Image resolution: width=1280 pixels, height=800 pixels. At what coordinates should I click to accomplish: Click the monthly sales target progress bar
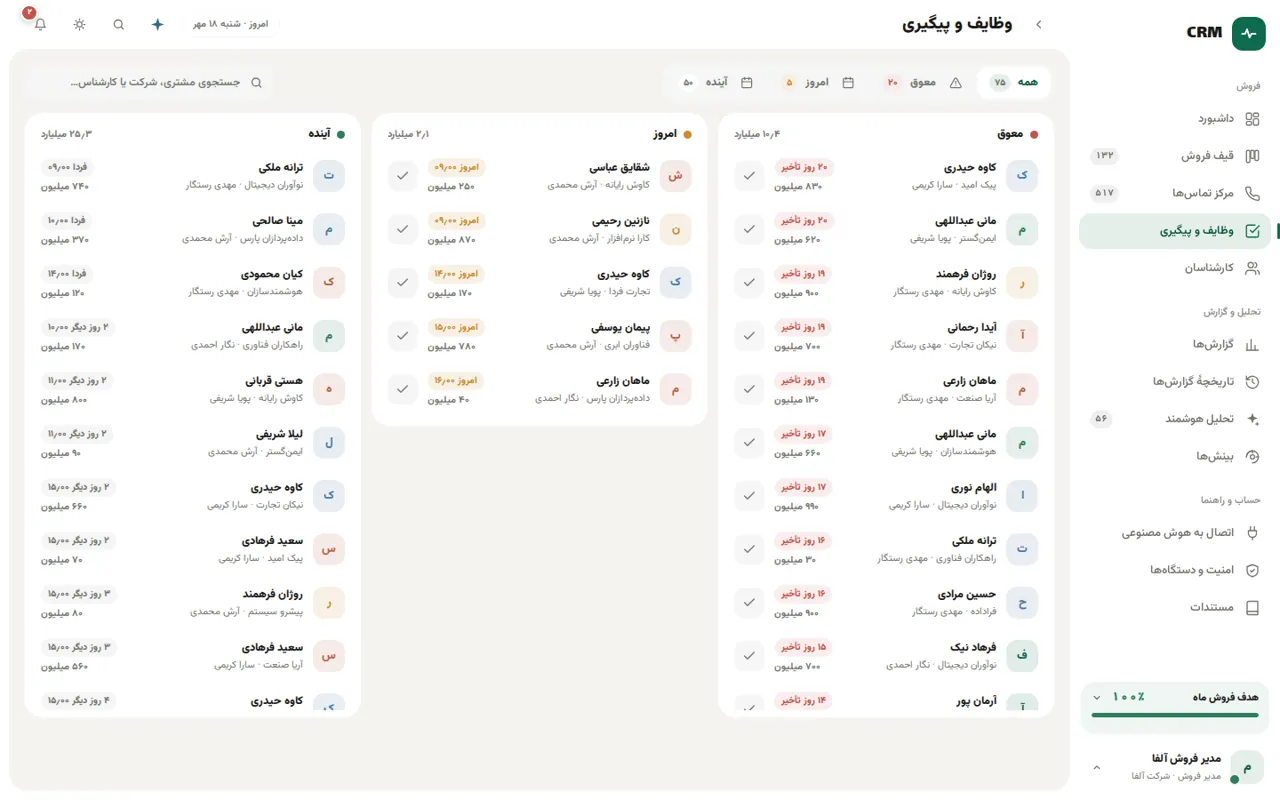click(1175, 715)
